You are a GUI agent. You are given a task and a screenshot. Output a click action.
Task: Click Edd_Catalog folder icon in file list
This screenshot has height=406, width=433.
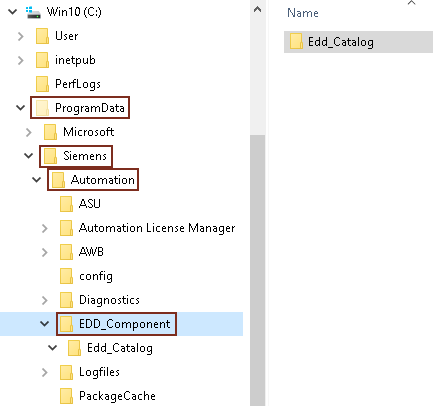[x=296, y=42]
